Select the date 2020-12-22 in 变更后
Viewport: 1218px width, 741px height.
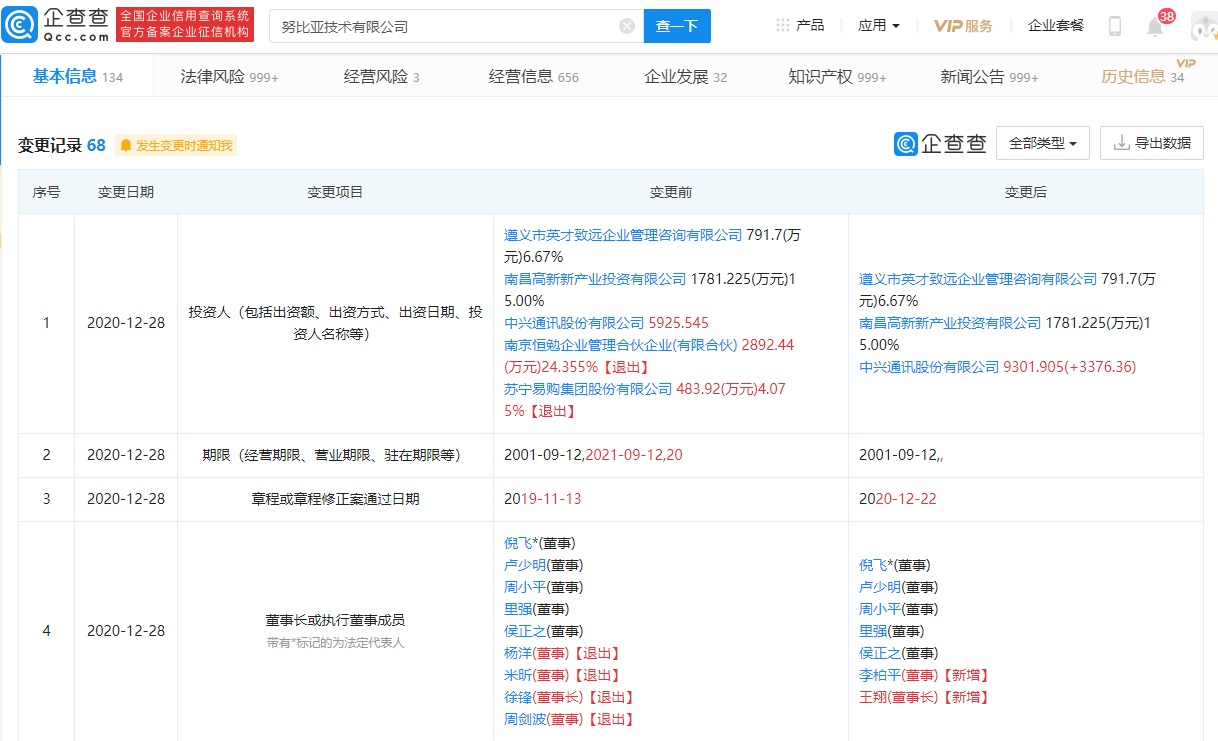(898, 499)
